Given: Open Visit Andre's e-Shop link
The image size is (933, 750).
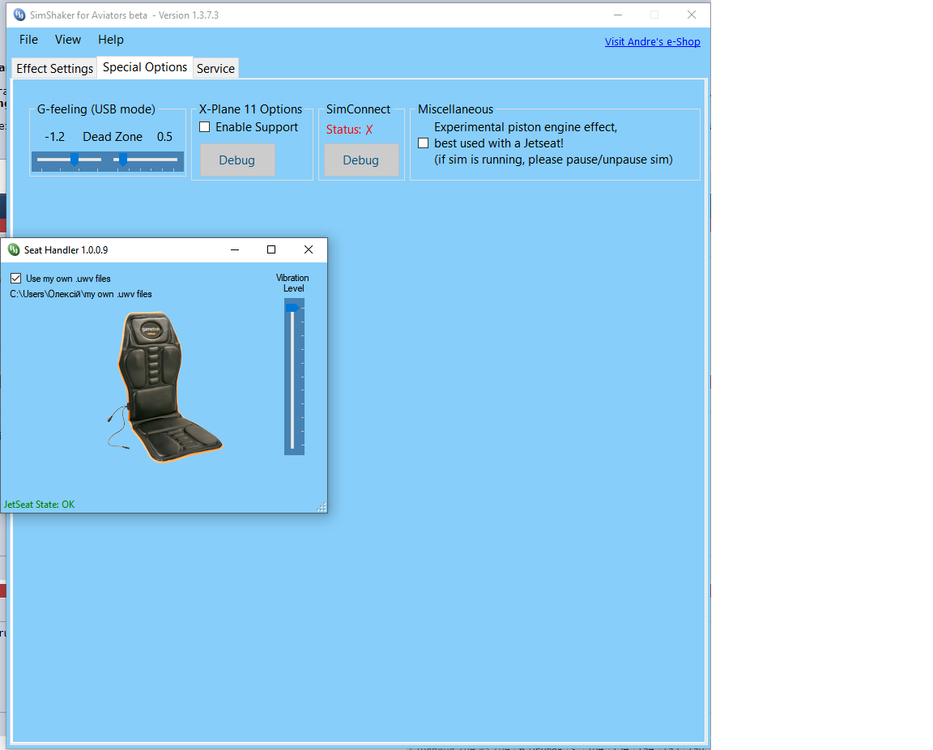Looking at the screenshot, I should [x=652, y=42].
